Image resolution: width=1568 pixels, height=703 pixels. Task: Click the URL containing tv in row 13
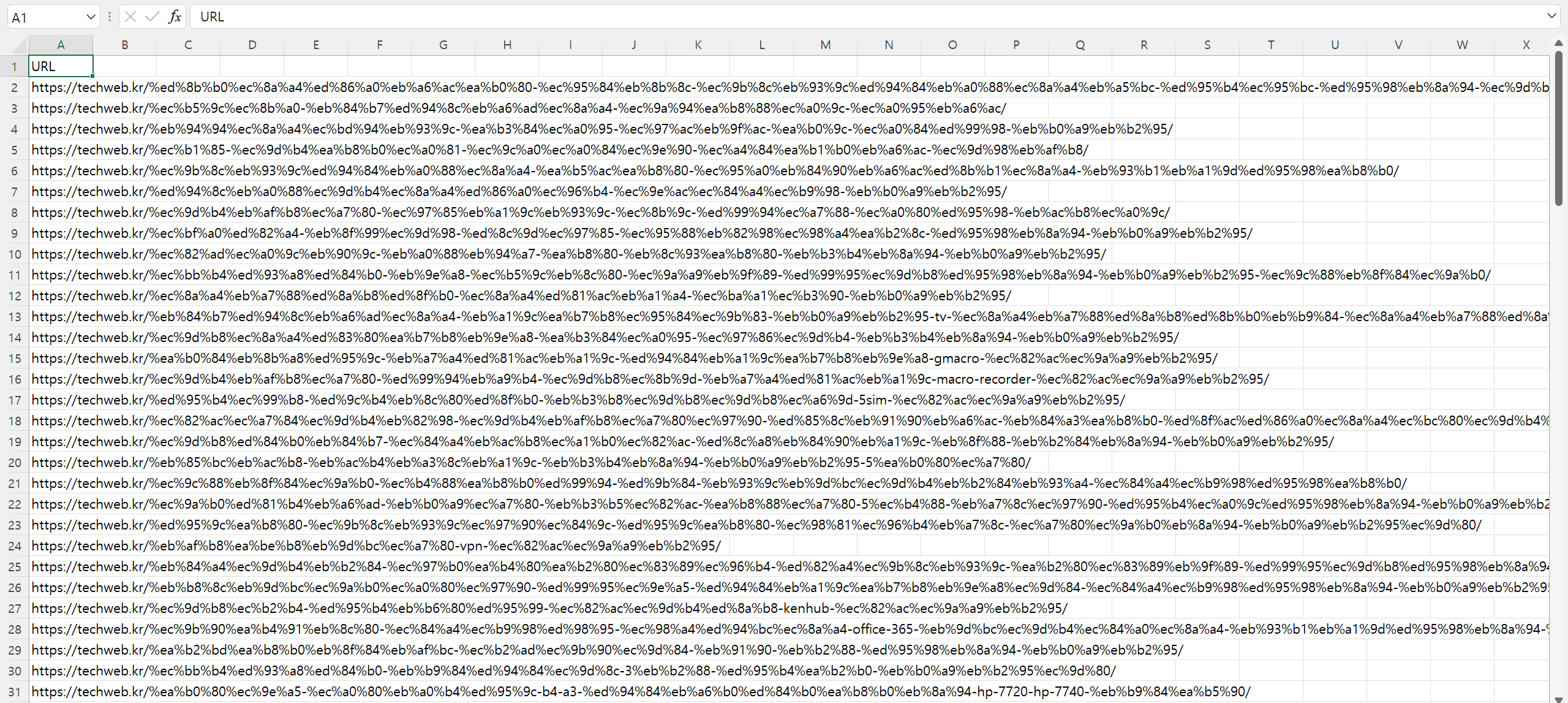(x=790, y=316)
